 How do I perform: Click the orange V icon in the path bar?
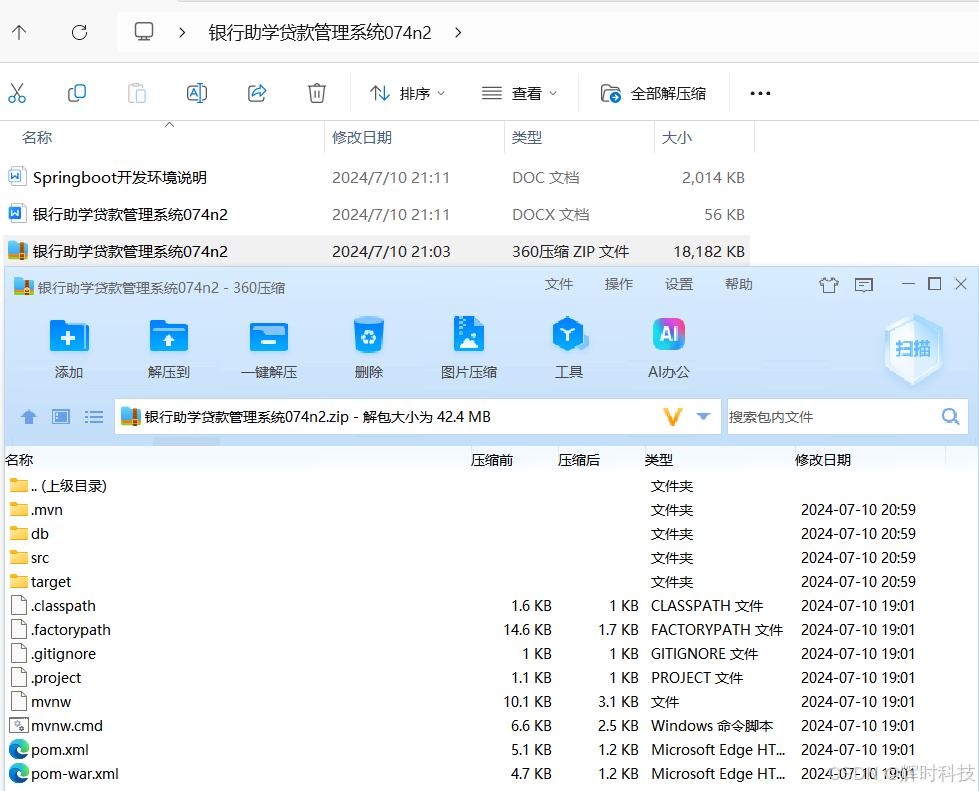tap(672, 416)
